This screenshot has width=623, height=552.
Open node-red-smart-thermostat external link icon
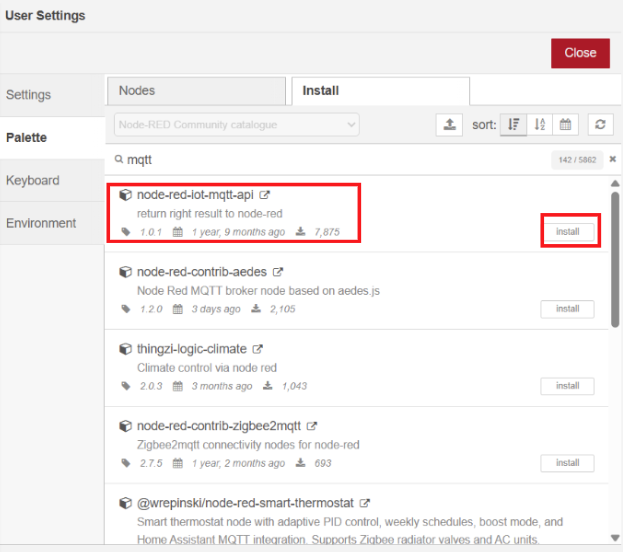tap(365, 503)
